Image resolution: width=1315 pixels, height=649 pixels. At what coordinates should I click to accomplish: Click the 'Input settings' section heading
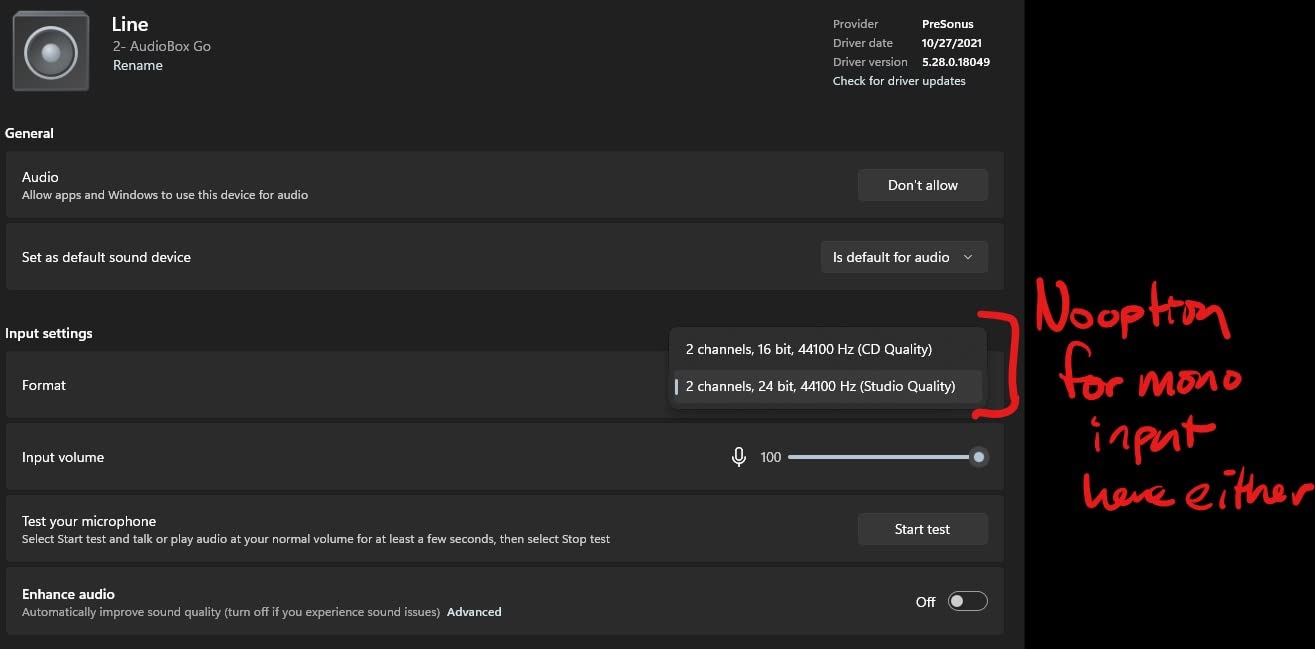[49, 333]
